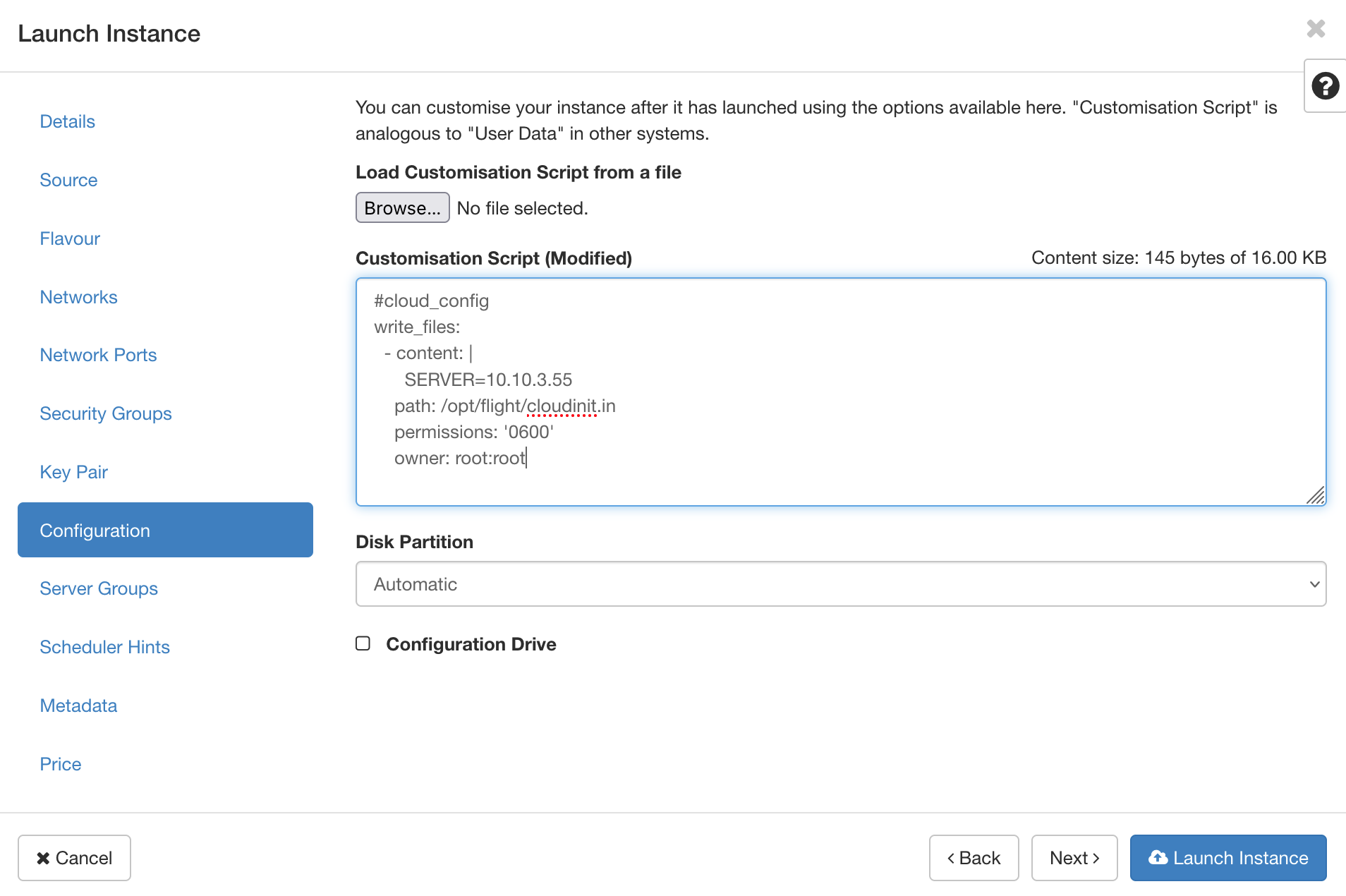
Task: Open the Disk Partition dropdown
Action: (x=840, y=584)
